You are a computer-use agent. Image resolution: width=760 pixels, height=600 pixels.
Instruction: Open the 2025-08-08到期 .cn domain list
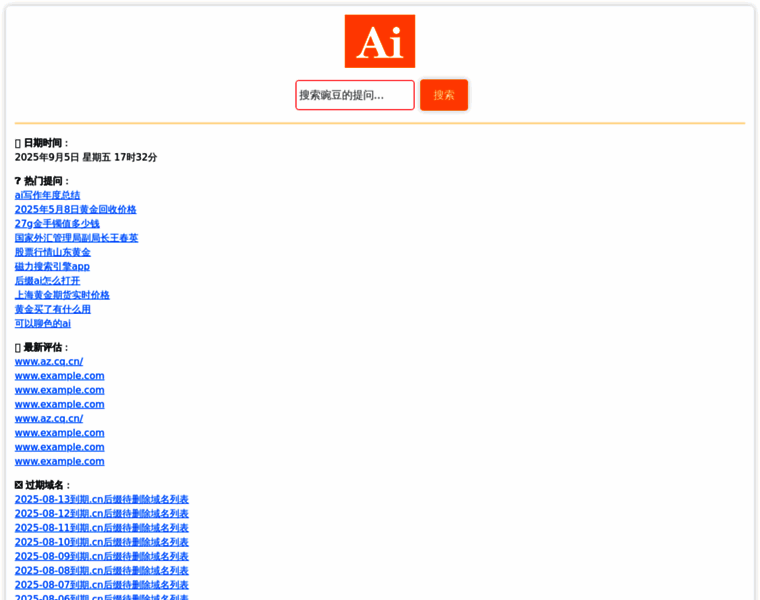click(102, 570)
